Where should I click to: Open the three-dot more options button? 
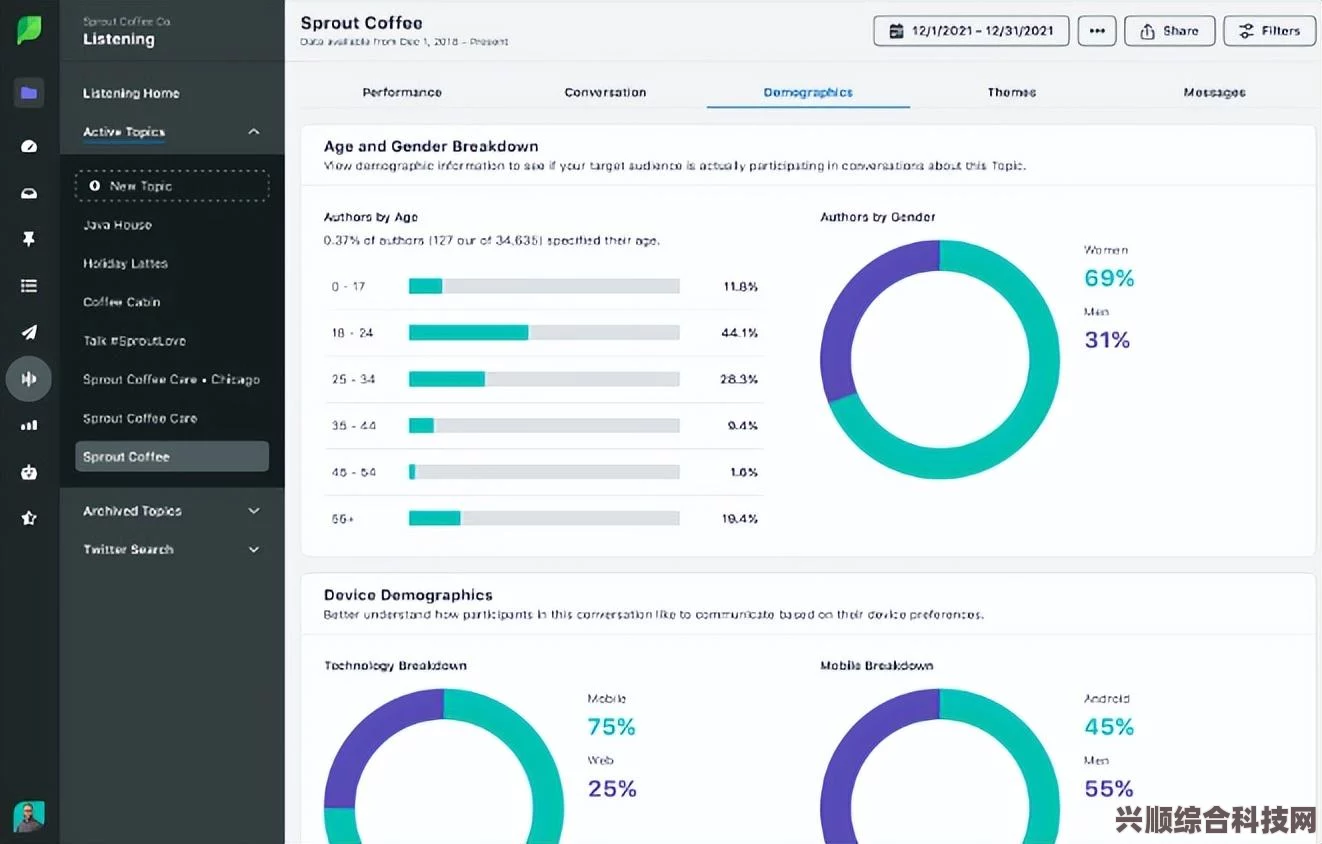[1097, 31]
